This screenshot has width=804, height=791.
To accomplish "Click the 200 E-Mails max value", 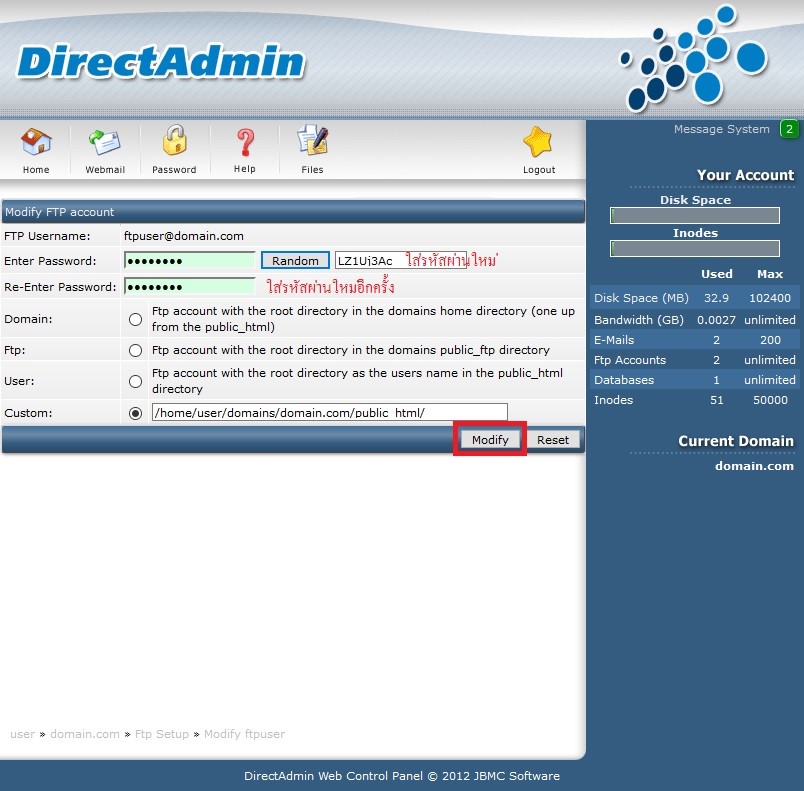I will pos(770,340).
